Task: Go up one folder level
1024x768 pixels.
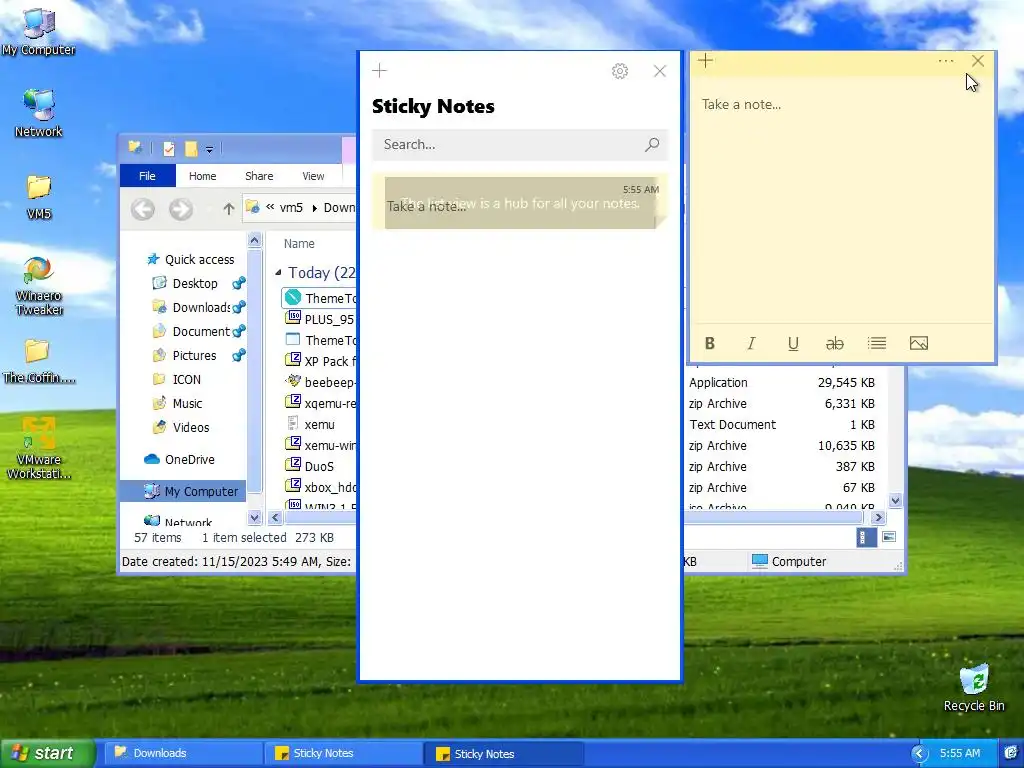Action: tap(228, 209)
